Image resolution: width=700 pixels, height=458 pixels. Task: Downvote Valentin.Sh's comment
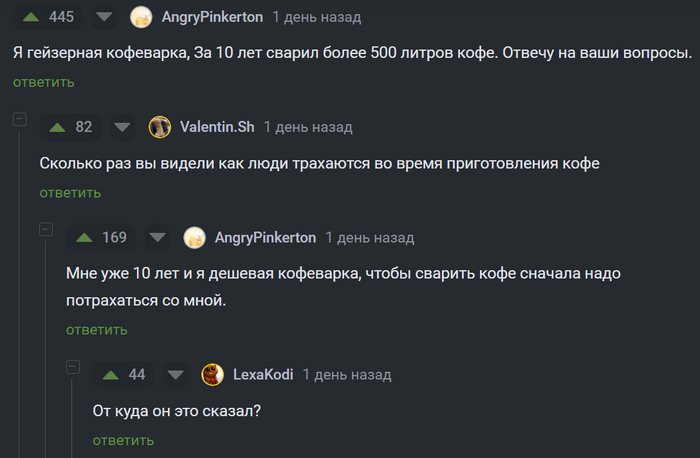pyautogui.click(x=122, y=127)
